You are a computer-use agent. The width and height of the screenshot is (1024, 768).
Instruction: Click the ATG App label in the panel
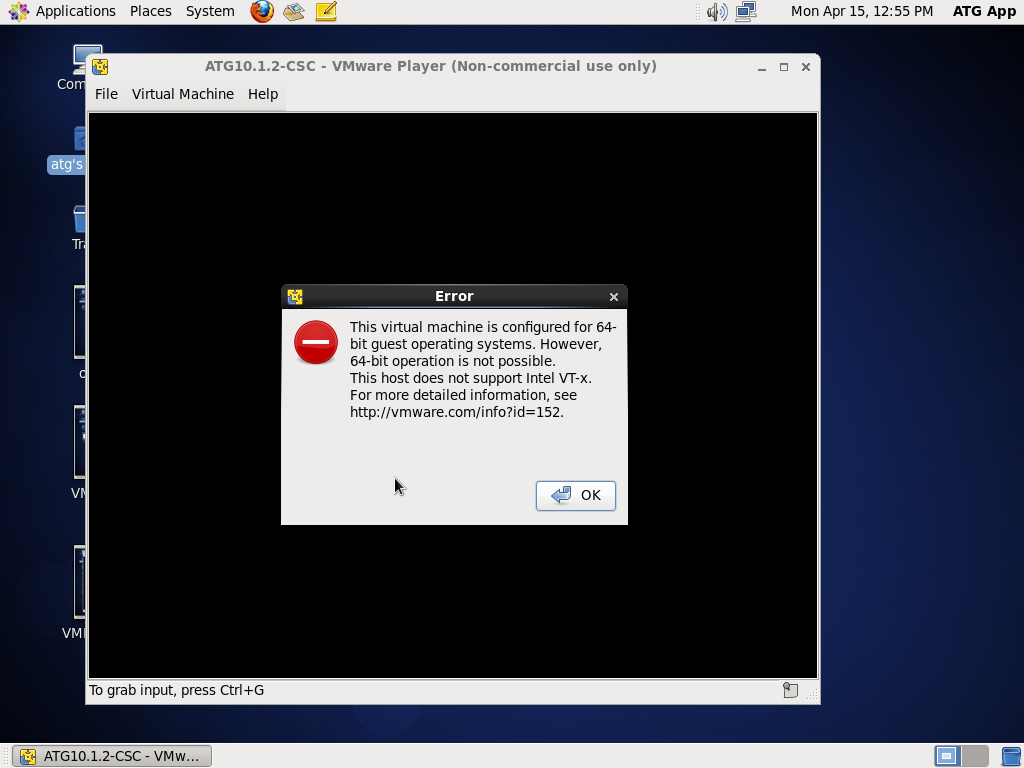click(x=984, y=11)
